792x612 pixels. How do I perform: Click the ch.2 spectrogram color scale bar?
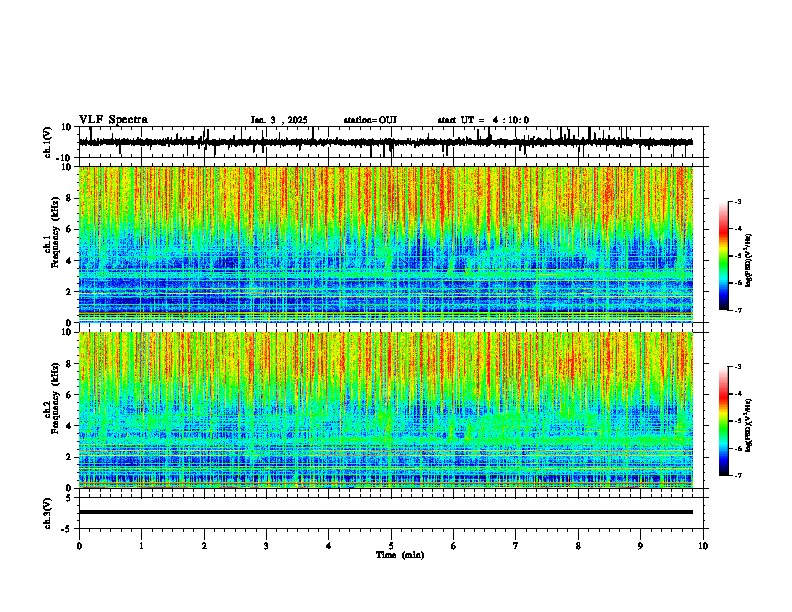[x=724, y=421]
